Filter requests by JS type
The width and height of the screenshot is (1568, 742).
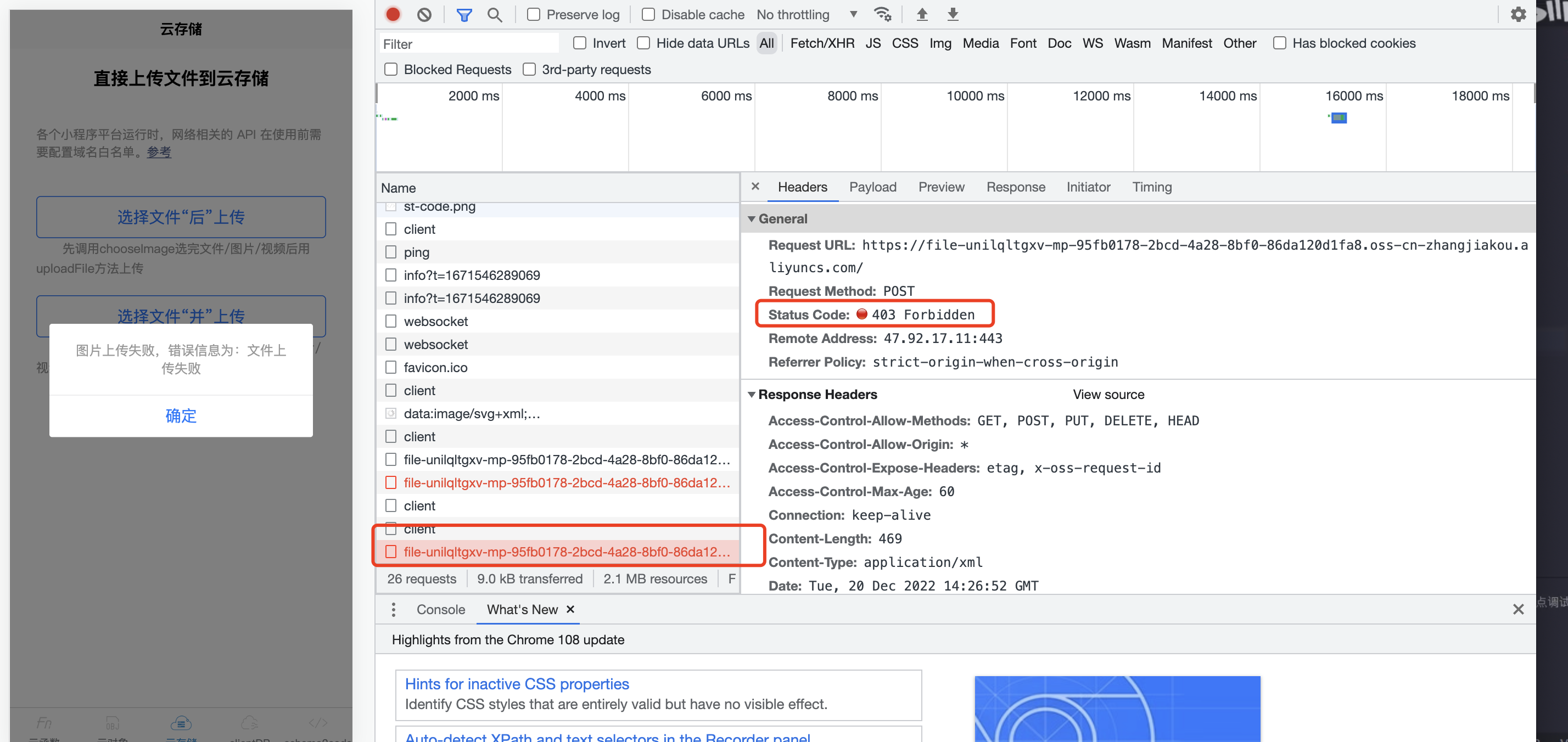(873, 43)
